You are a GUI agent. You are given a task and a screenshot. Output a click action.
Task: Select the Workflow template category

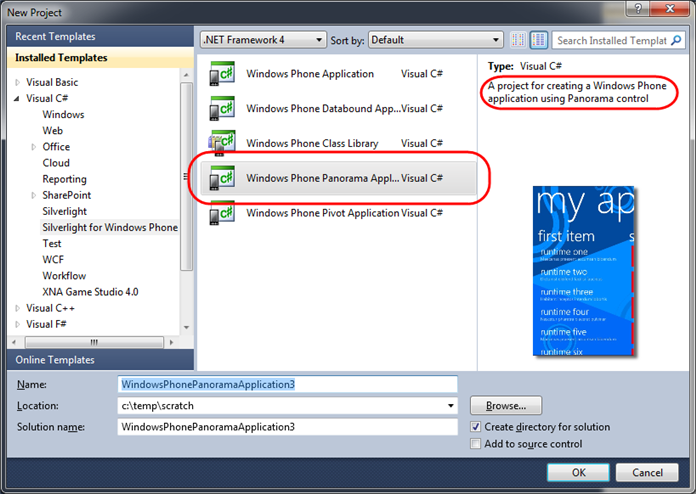64,276
